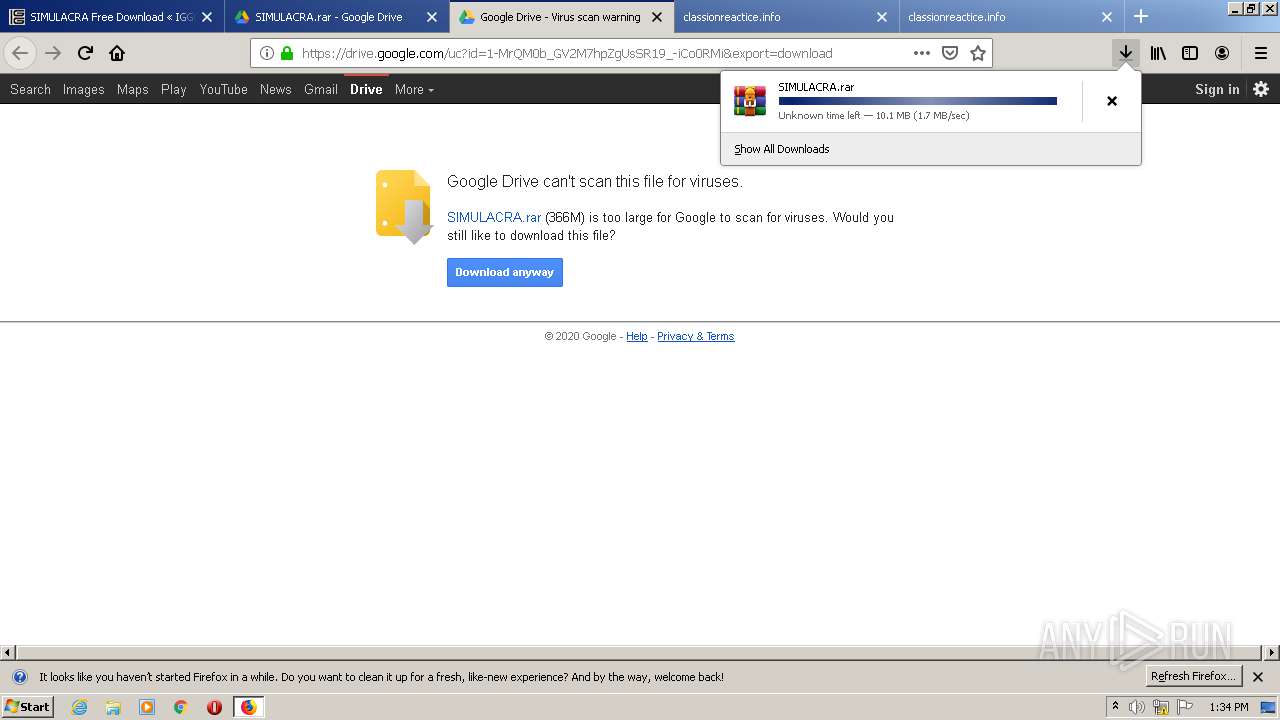The height and width of the screenshot is (720, 1280).
Task: Open the SIMULACRA.rar file link
Action: 494,217
